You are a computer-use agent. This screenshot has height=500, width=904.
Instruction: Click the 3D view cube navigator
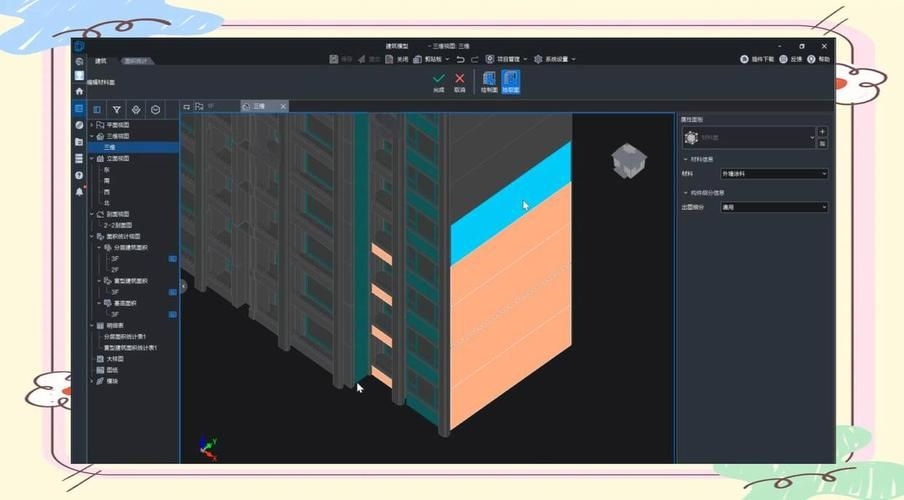coord(628,160)
